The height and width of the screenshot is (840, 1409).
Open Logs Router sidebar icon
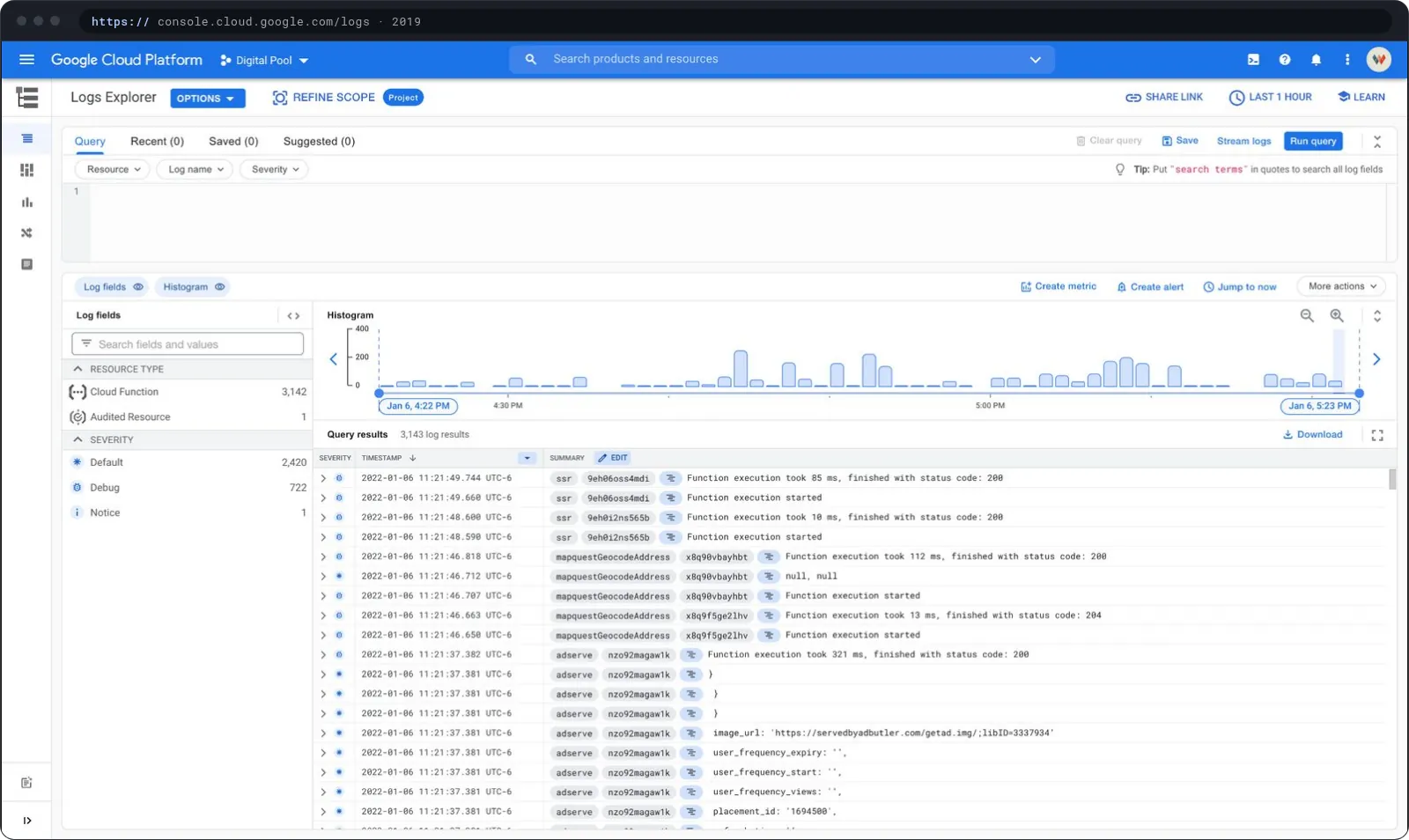(x=27, y=233)
